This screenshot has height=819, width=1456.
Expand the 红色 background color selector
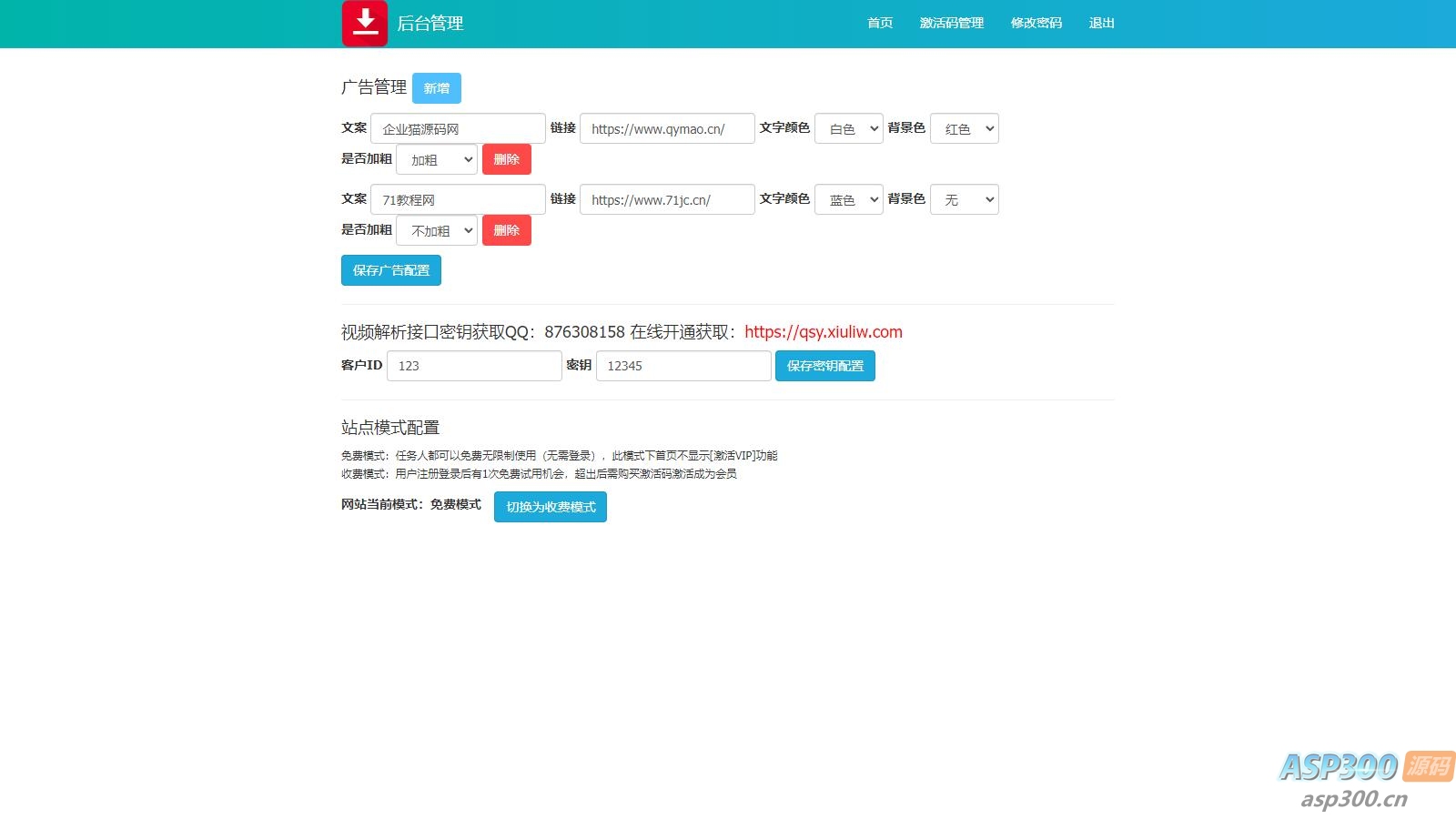click(964, 127)
